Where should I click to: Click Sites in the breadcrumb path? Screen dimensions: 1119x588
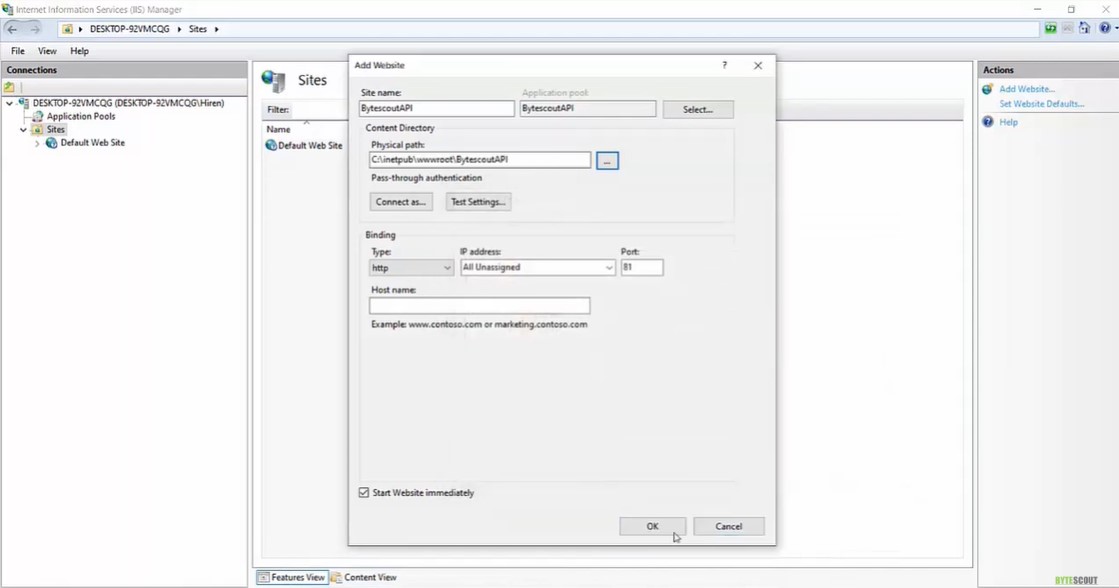tap(198, 29)
